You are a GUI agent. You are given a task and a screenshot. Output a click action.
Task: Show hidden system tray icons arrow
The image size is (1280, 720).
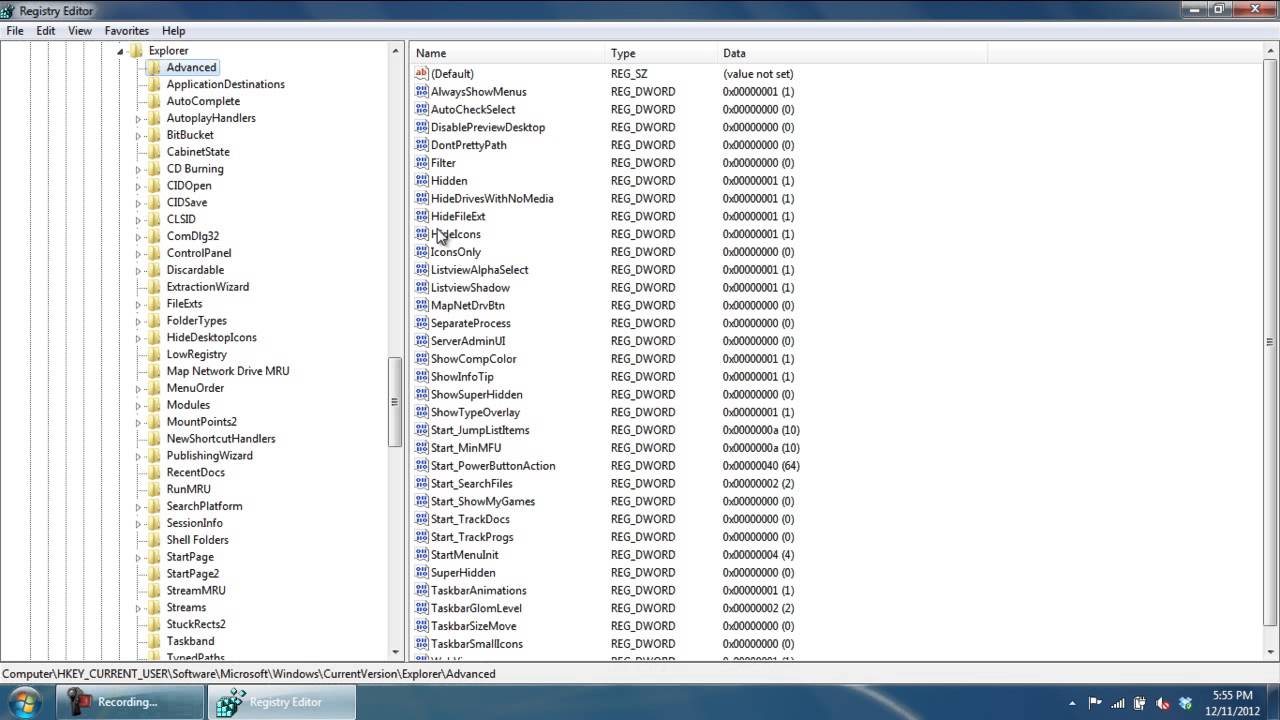(x=1073, y=702)
